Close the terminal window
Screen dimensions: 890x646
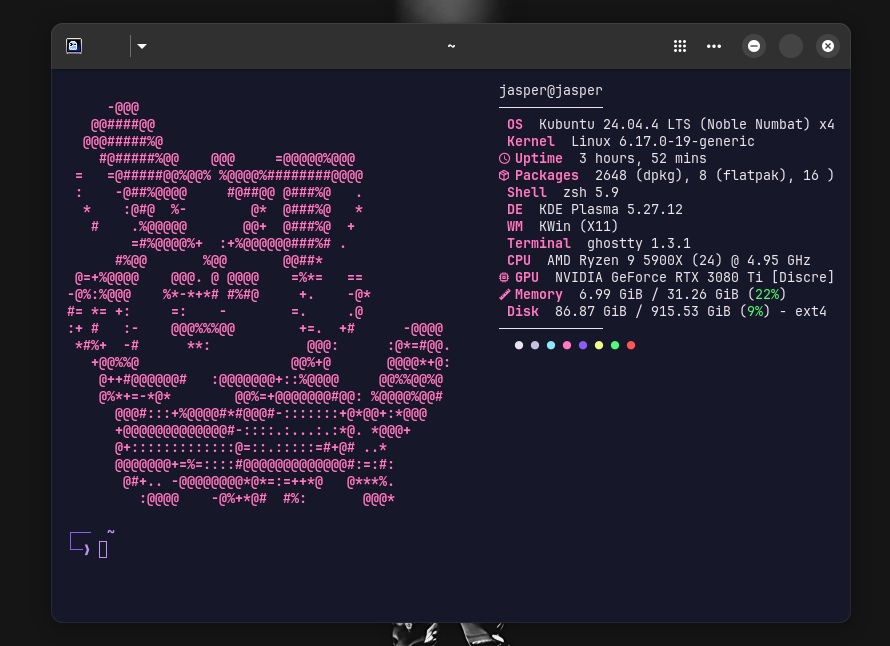coord(828,46)
